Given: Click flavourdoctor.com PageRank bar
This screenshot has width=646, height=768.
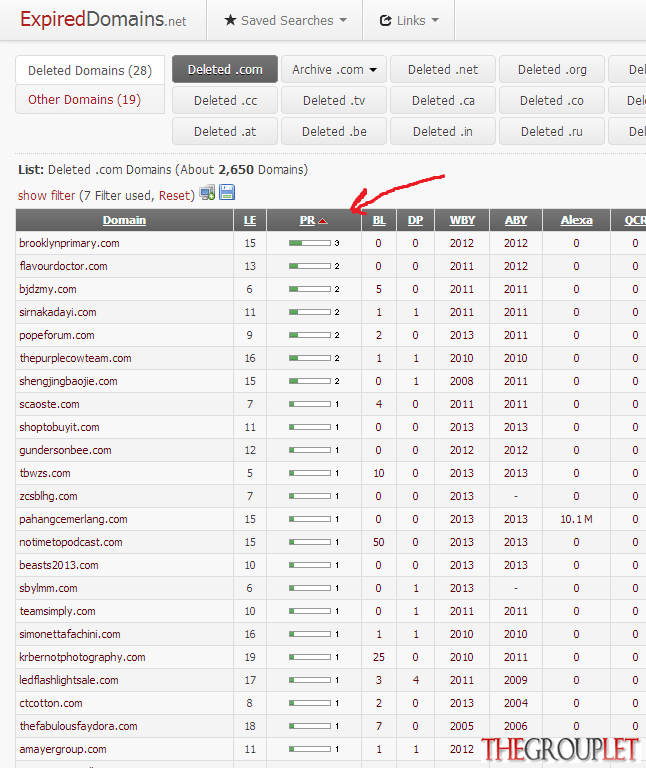Looking at the screenshot, I should pyautogui.click(x=310, y=266).
